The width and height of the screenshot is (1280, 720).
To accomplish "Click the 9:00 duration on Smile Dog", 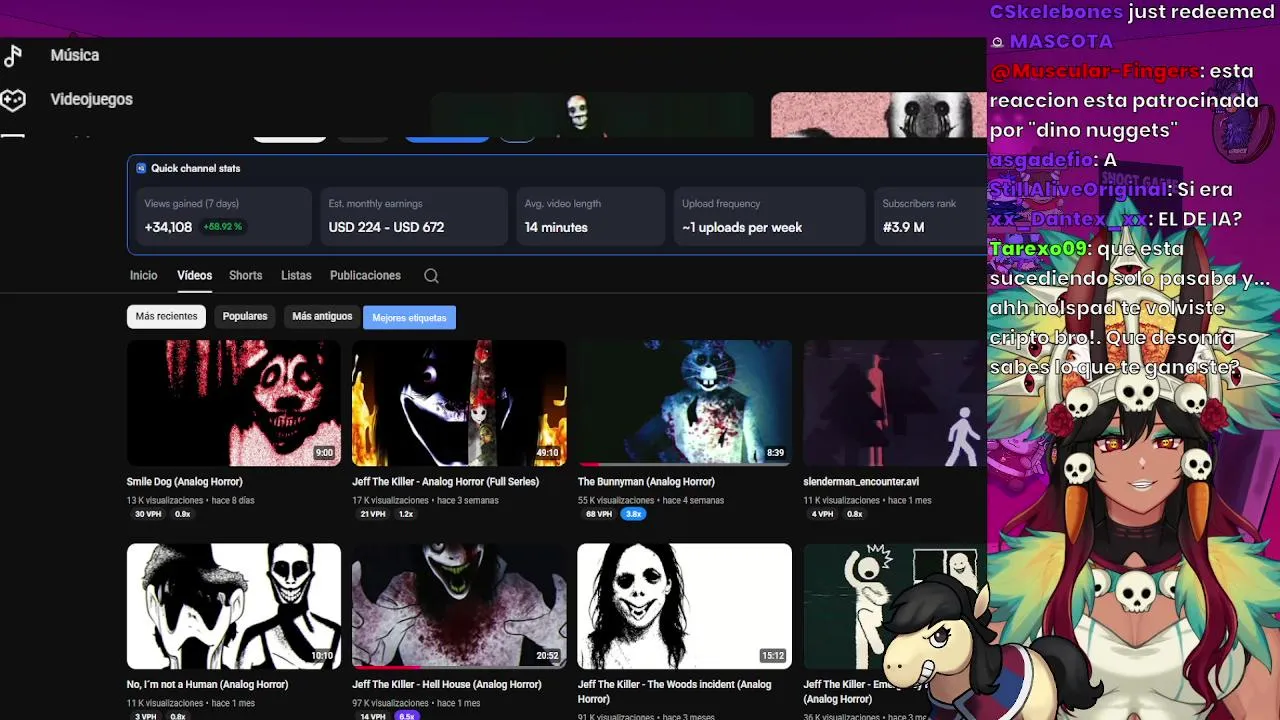I will [324, 453].
